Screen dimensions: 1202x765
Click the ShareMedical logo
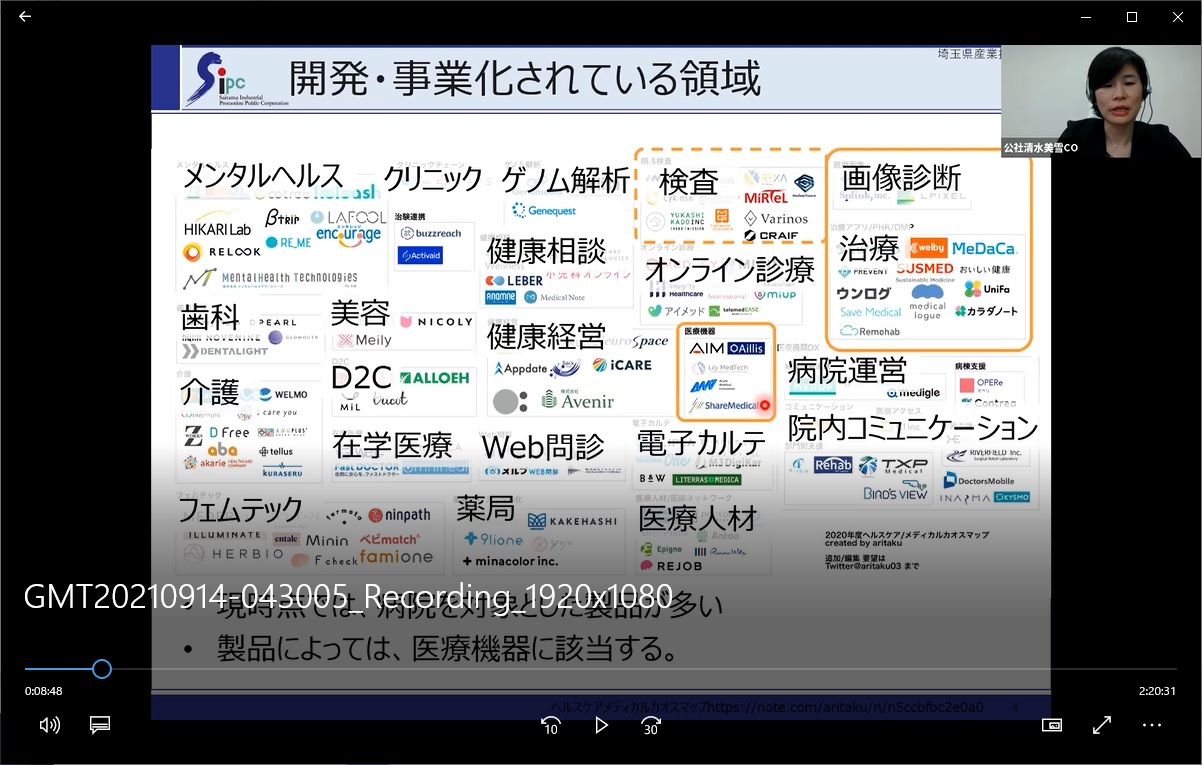click(722, 405)
